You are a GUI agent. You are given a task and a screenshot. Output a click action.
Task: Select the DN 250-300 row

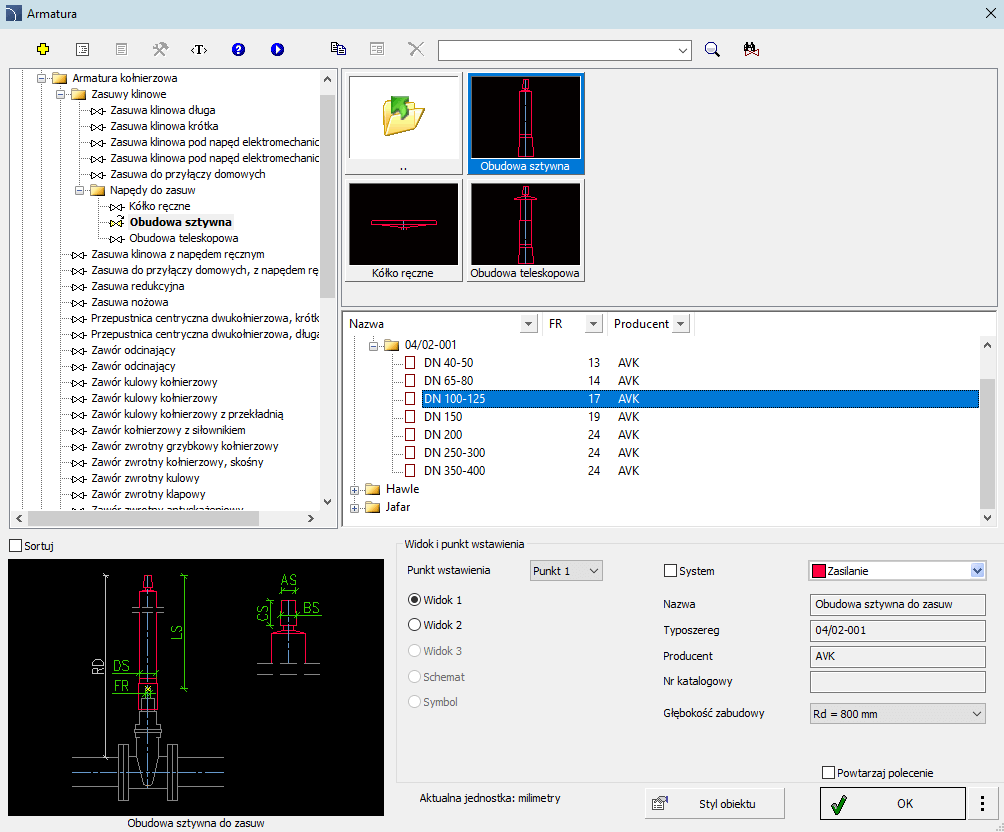pyautogui.click(x=700, y=452)
